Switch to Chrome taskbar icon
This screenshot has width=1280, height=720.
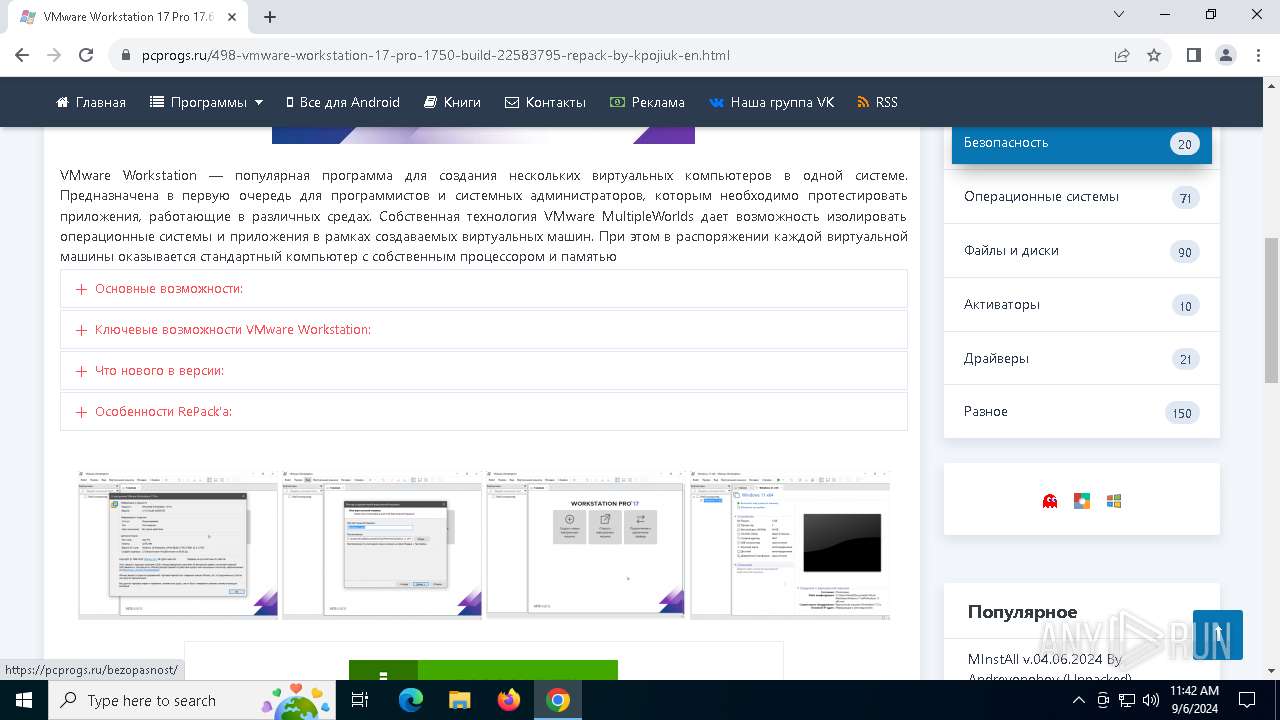click(558, 700)
